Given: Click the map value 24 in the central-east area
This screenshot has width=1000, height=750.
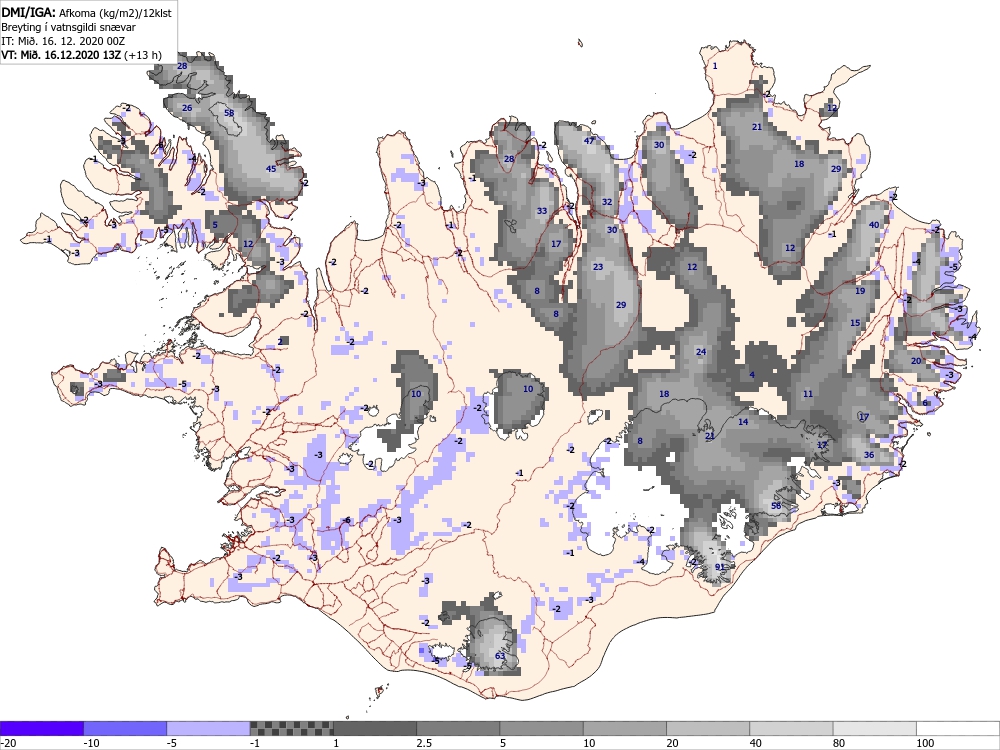Looking at the screenshot, I should click(701, 351).
